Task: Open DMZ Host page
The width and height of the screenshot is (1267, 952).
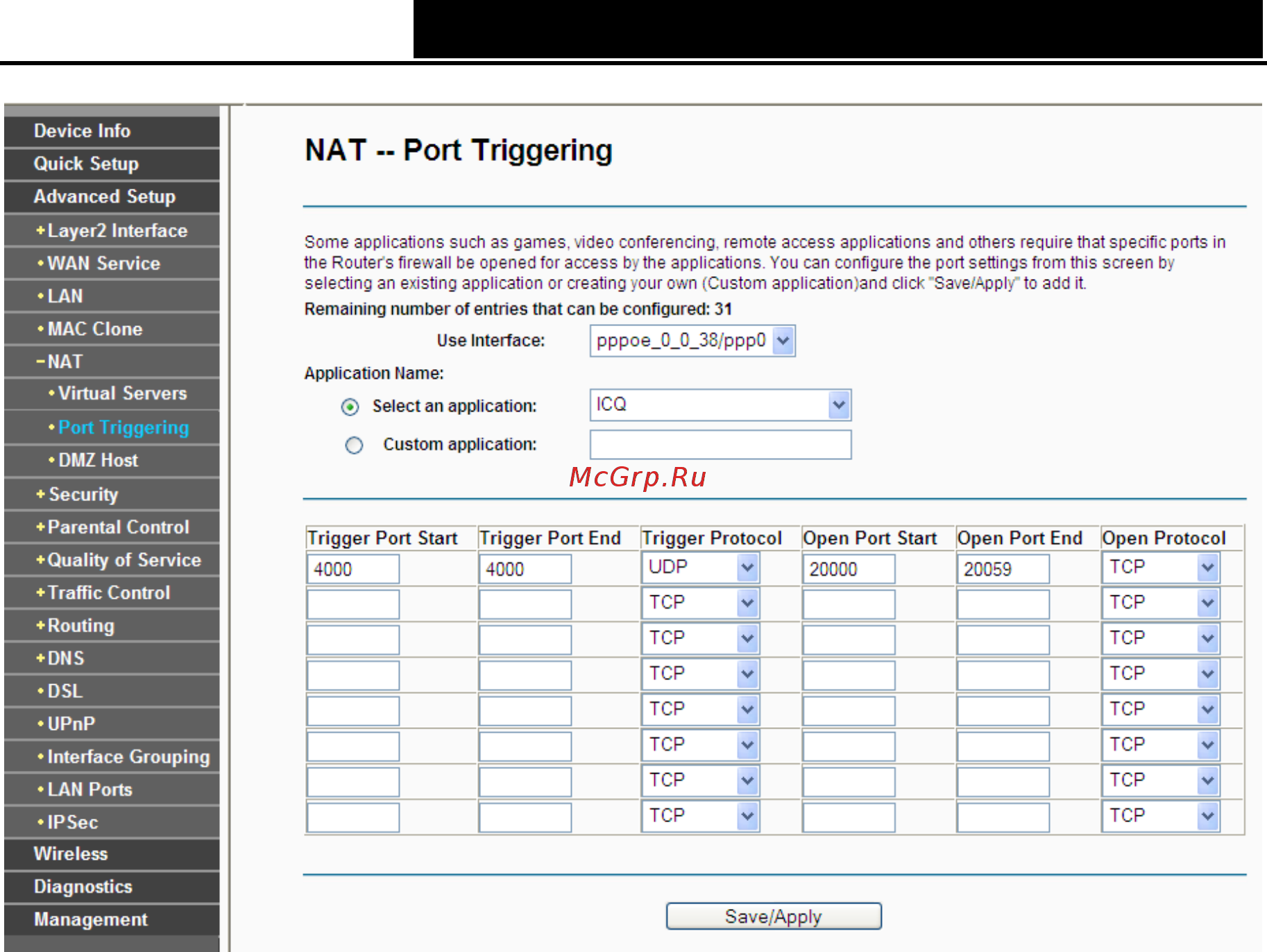Action: pos(93,460)
